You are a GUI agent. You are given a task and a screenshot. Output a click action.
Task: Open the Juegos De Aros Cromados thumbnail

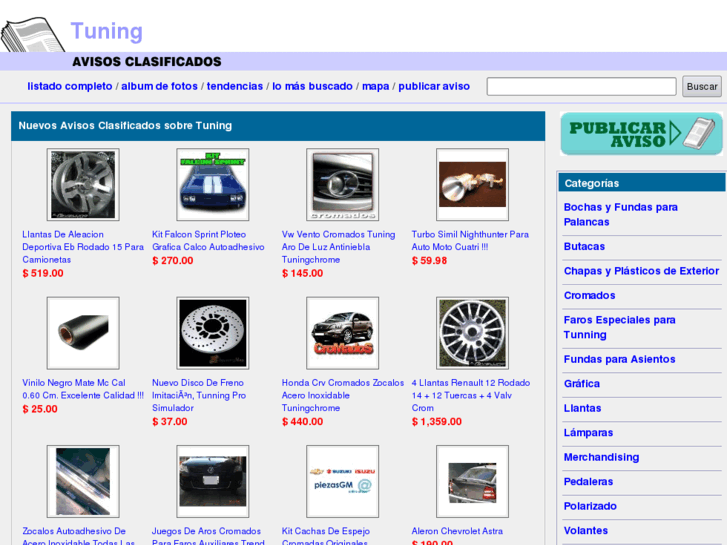click(x=213, y=481)
